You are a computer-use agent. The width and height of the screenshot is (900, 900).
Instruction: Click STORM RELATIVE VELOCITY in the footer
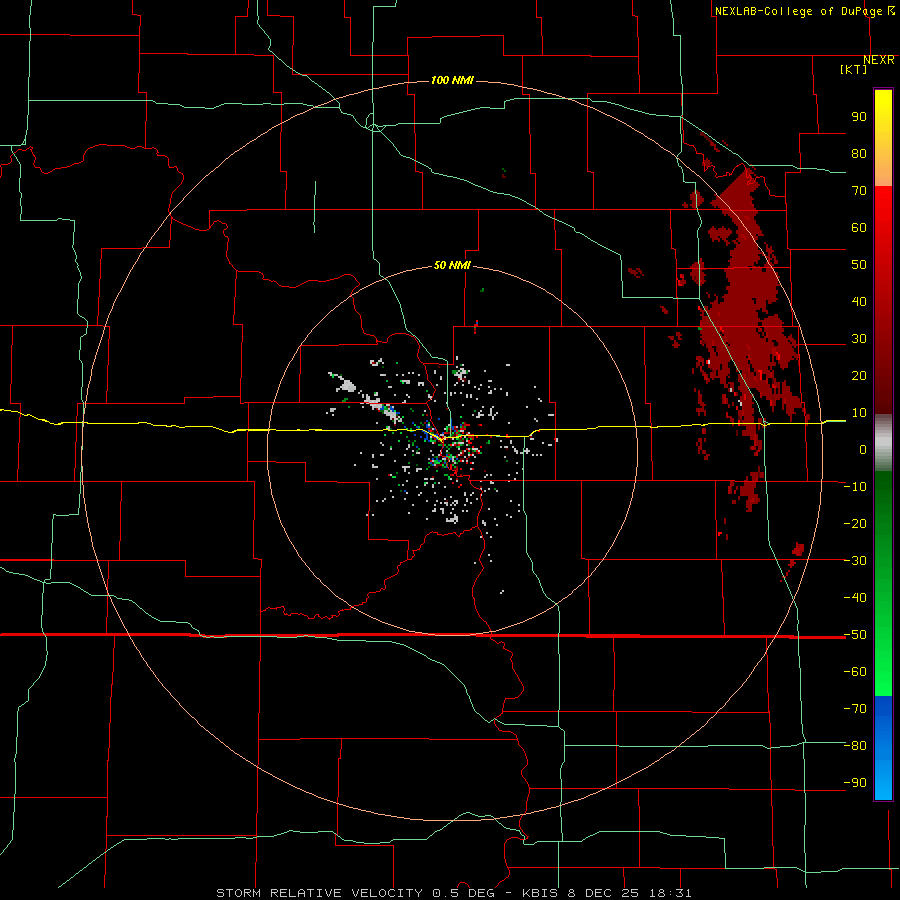coord(319,893)
